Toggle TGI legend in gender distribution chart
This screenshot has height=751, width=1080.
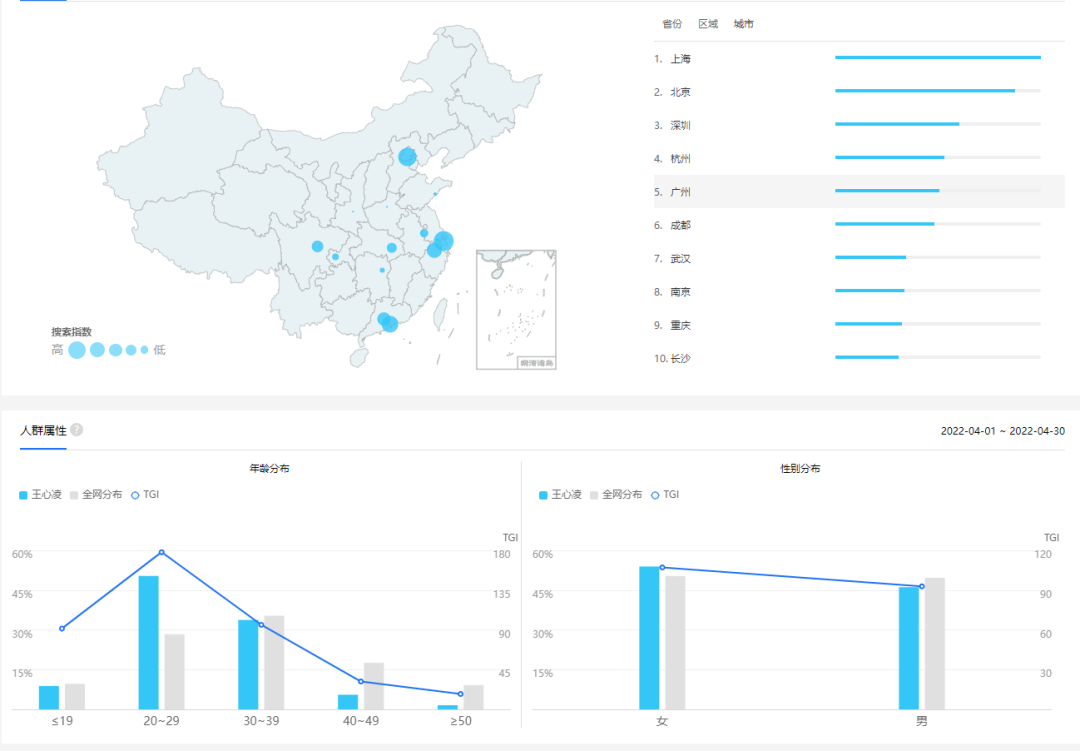(665, 495)
